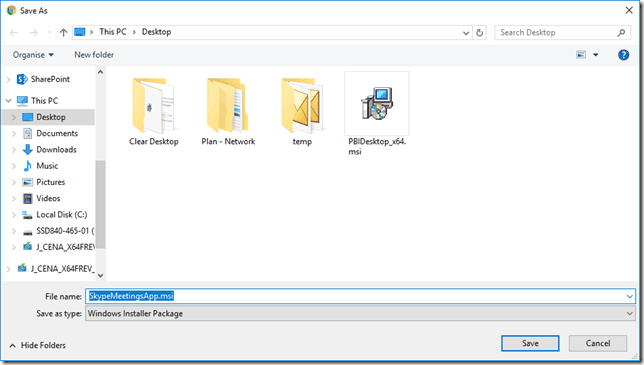The width and height of the screenshot is (644, 365).
Task: Open the Organise menu
Action: coord(33,55)
